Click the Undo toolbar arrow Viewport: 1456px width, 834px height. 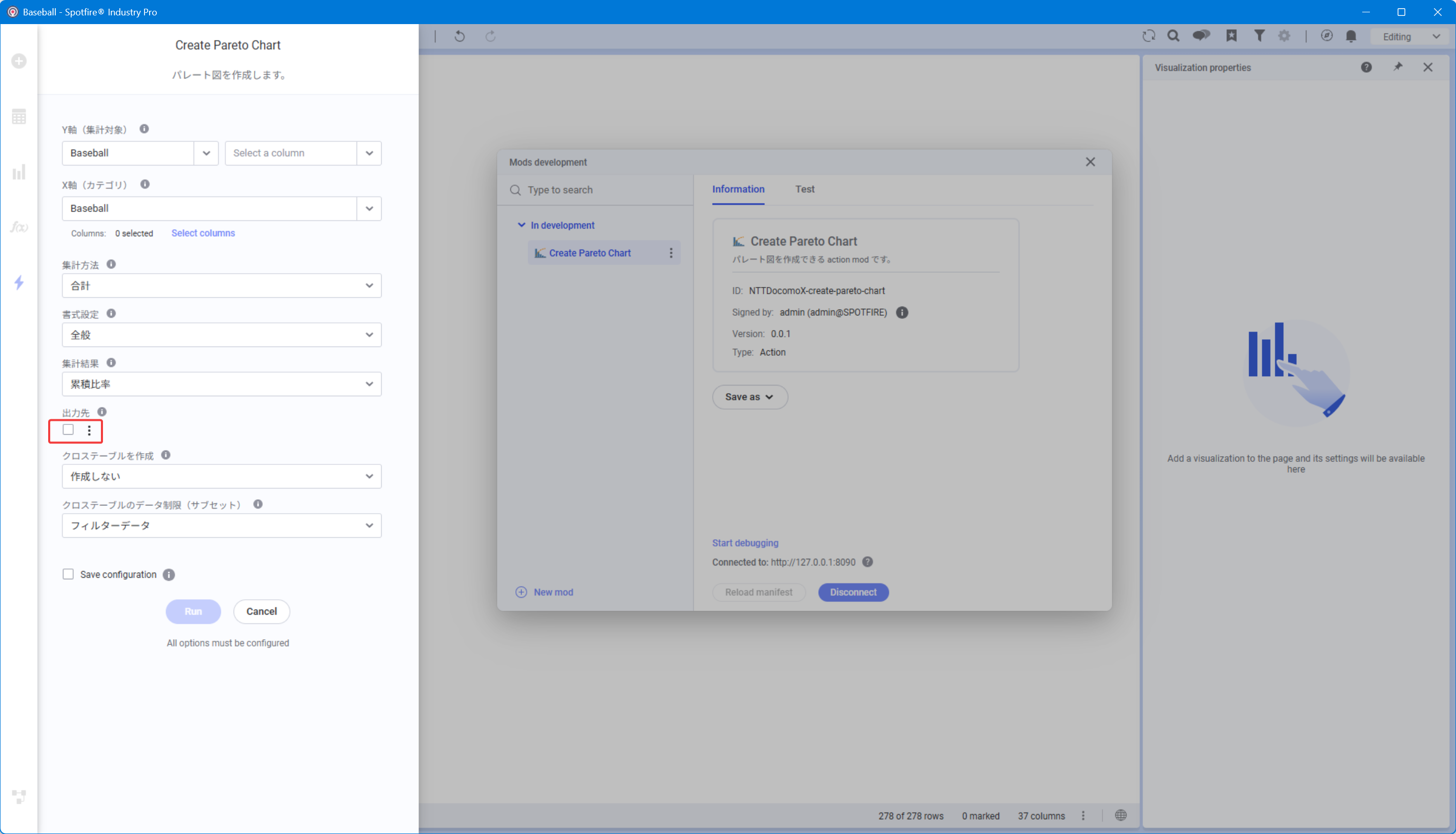(x=460, y=37)
